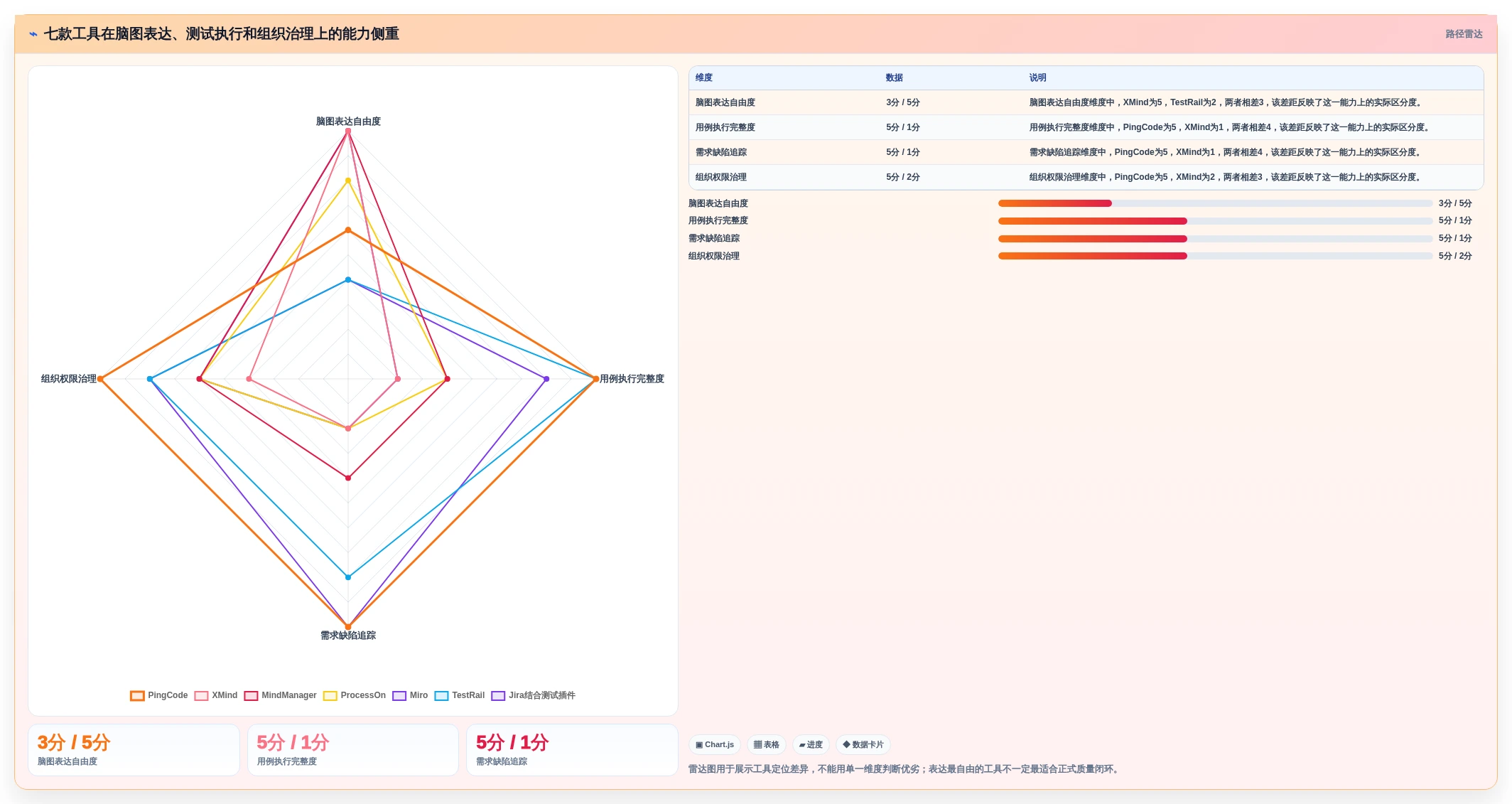Toggle PingCode legend swatch
1512x804 pixels.
tap(137, 695)
